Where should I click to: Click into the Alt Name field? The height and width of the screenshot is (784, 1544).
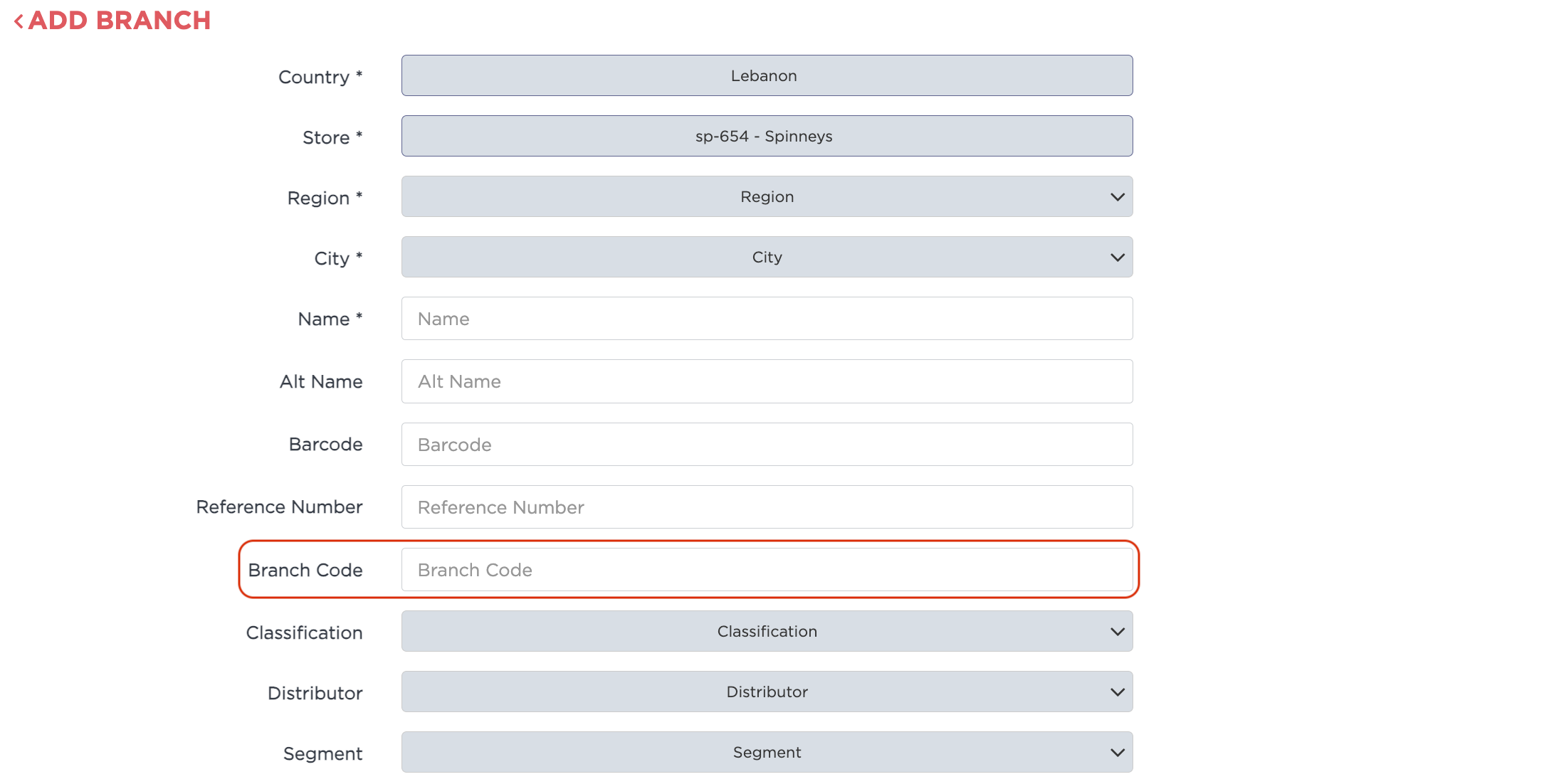tap(766, 382)
